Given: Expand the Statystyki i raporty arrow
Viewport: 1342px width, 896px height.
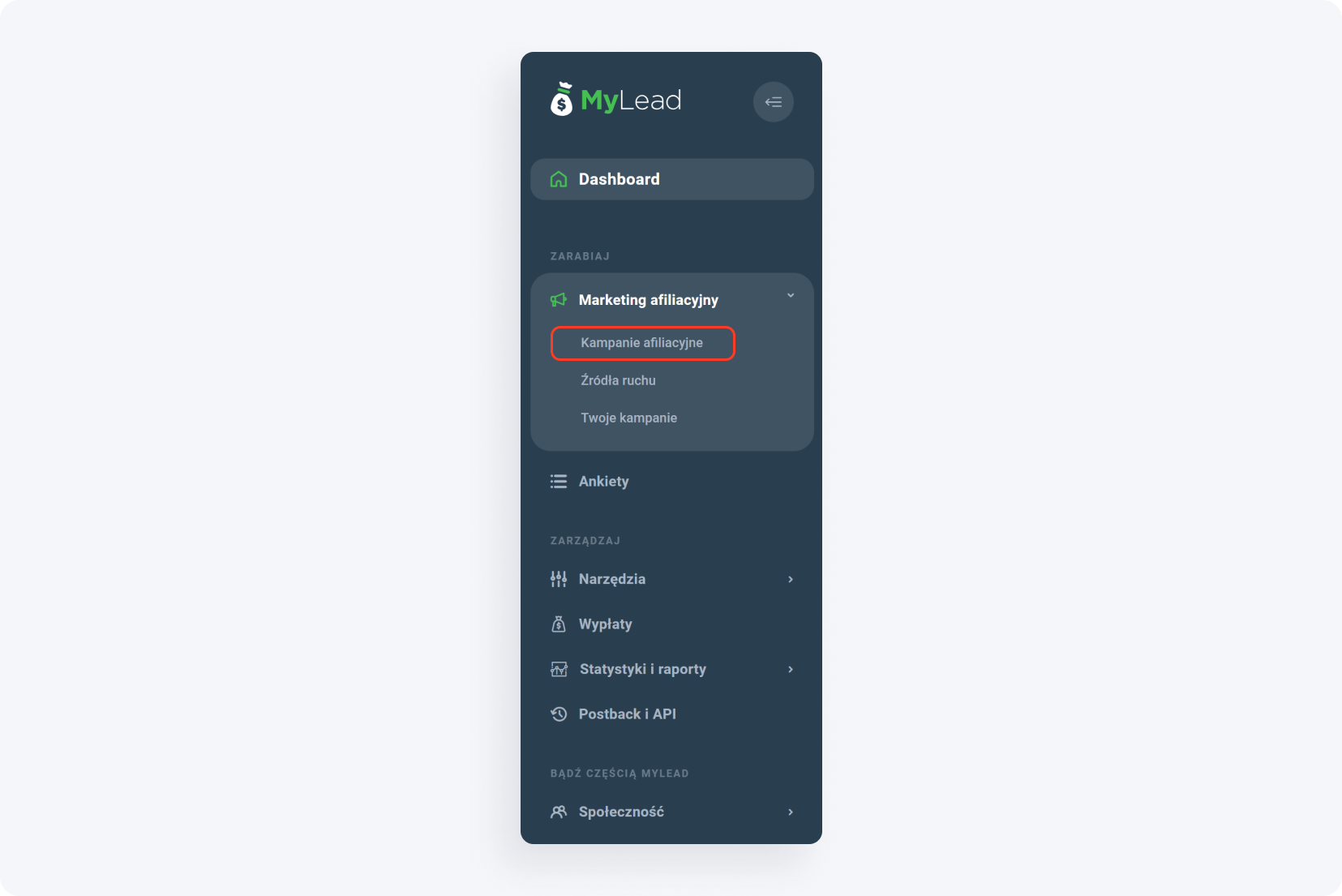Looking at the screenshot, I should coord(791,669).
